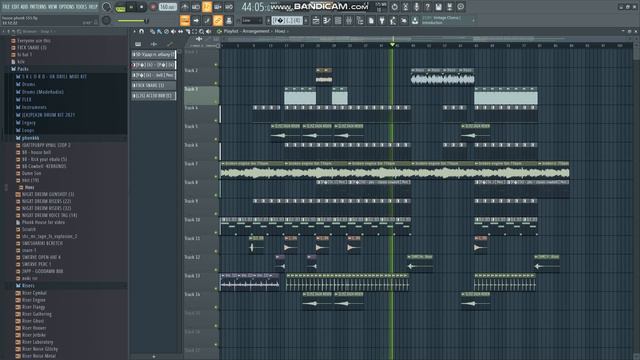This screenshot has width=640, height=360.
Task: Open the channel rack view icon
Action: [338, 20]
